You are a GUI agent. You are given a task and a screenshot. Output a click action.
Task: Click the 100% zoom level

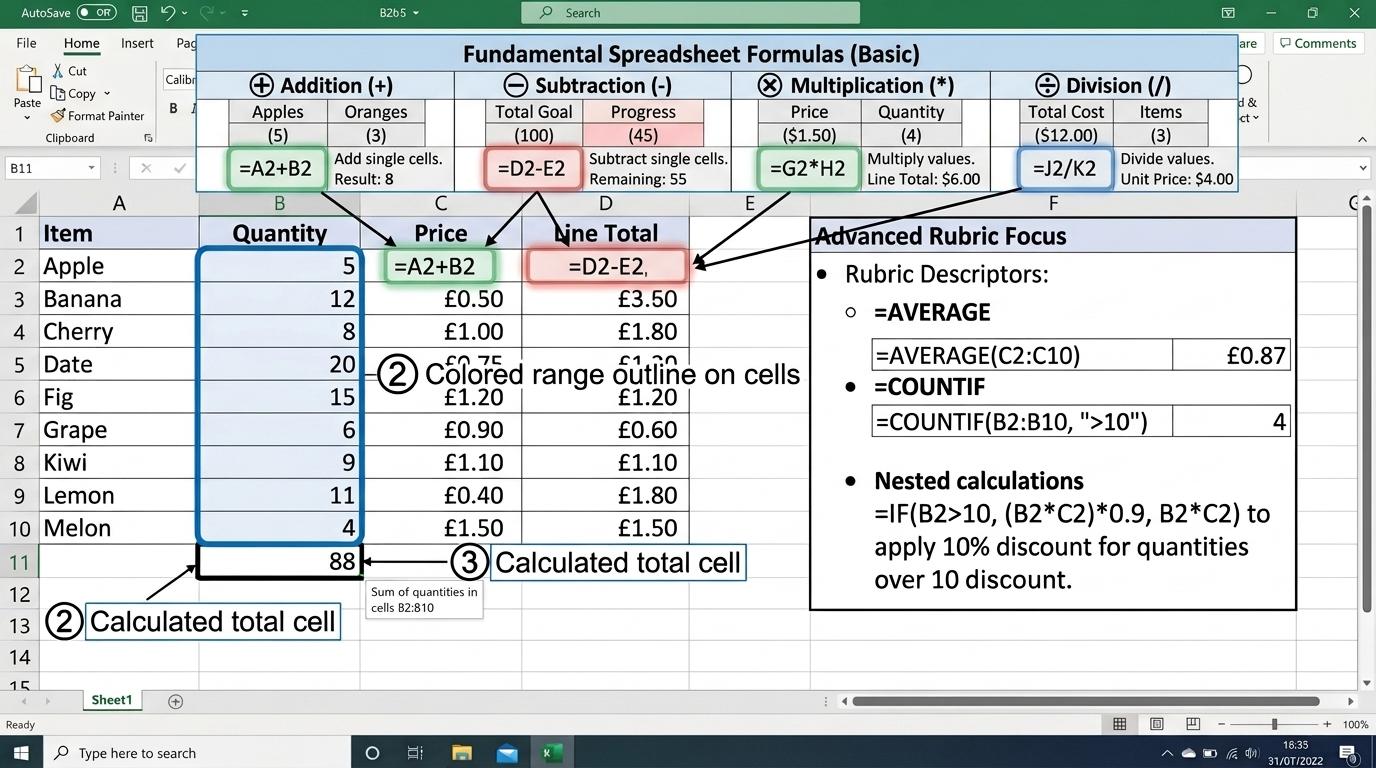point(1355,724)
